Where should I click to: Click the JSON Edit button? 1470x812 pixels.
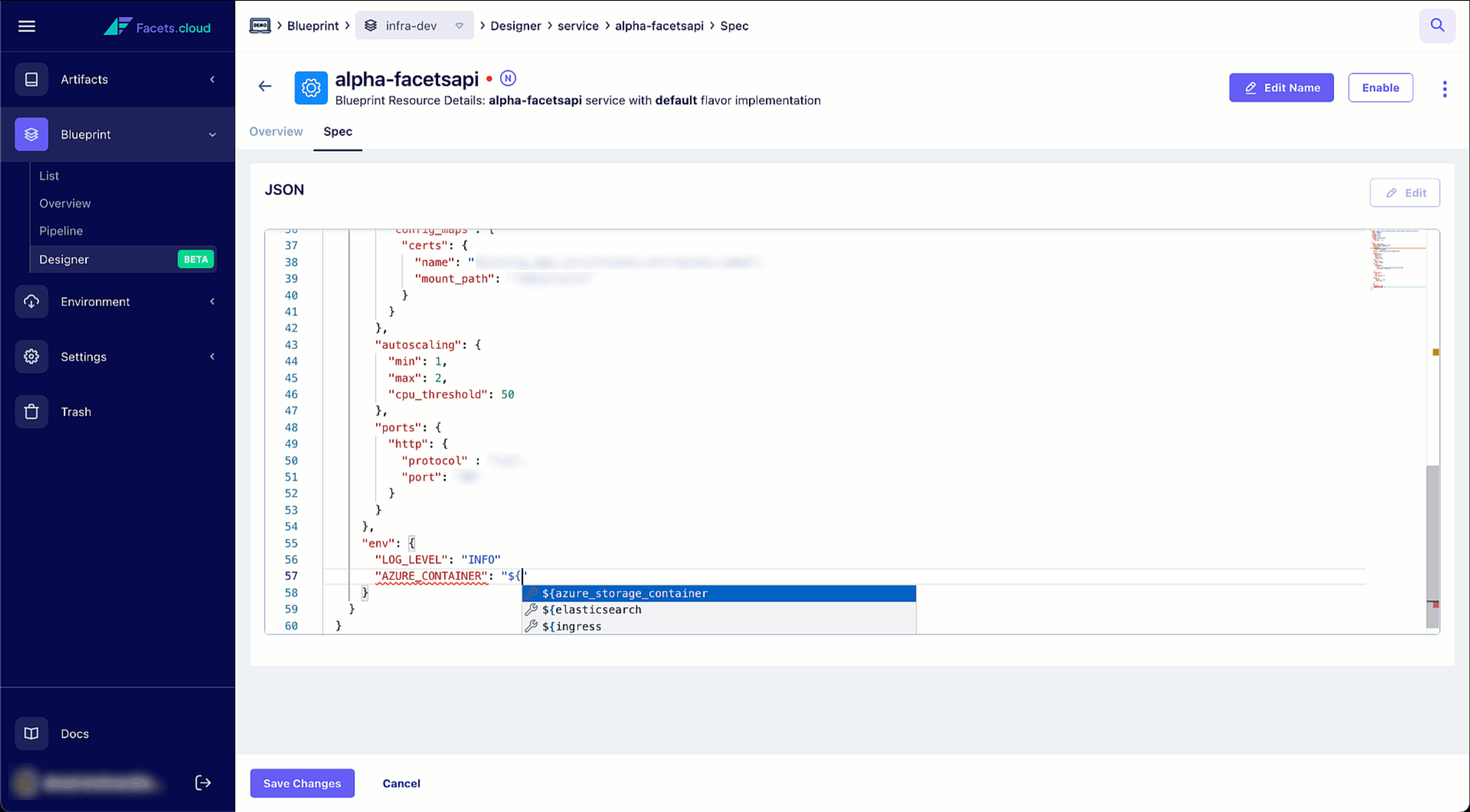(1404, 193)
